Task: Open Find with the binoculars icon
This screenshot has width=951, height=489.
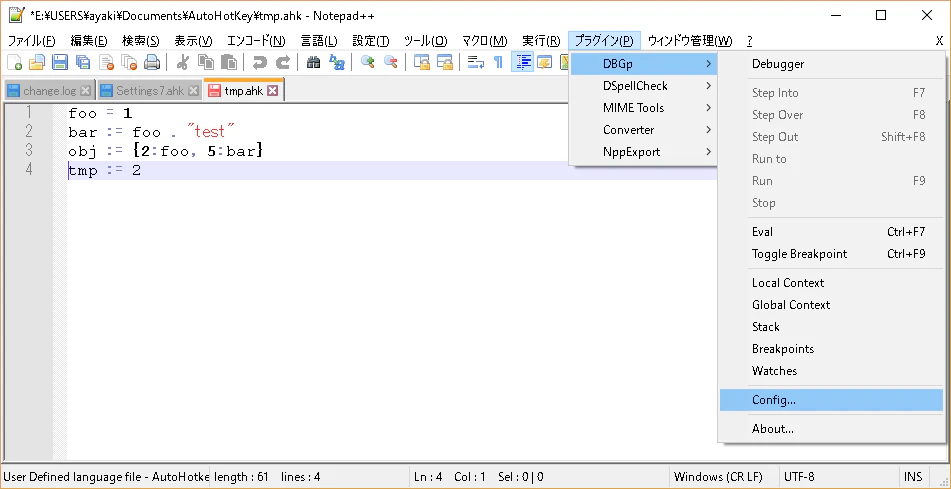Action: click(314, 62)
